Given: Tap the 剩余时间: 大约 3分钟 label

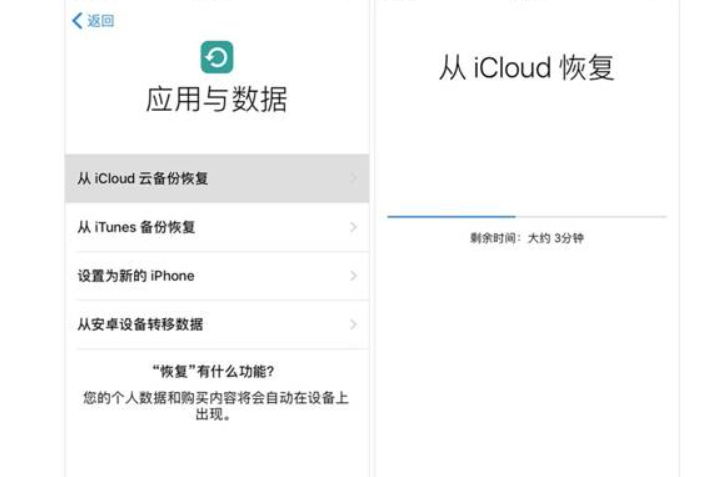Looking at the screenshot, I should point(527,238).
